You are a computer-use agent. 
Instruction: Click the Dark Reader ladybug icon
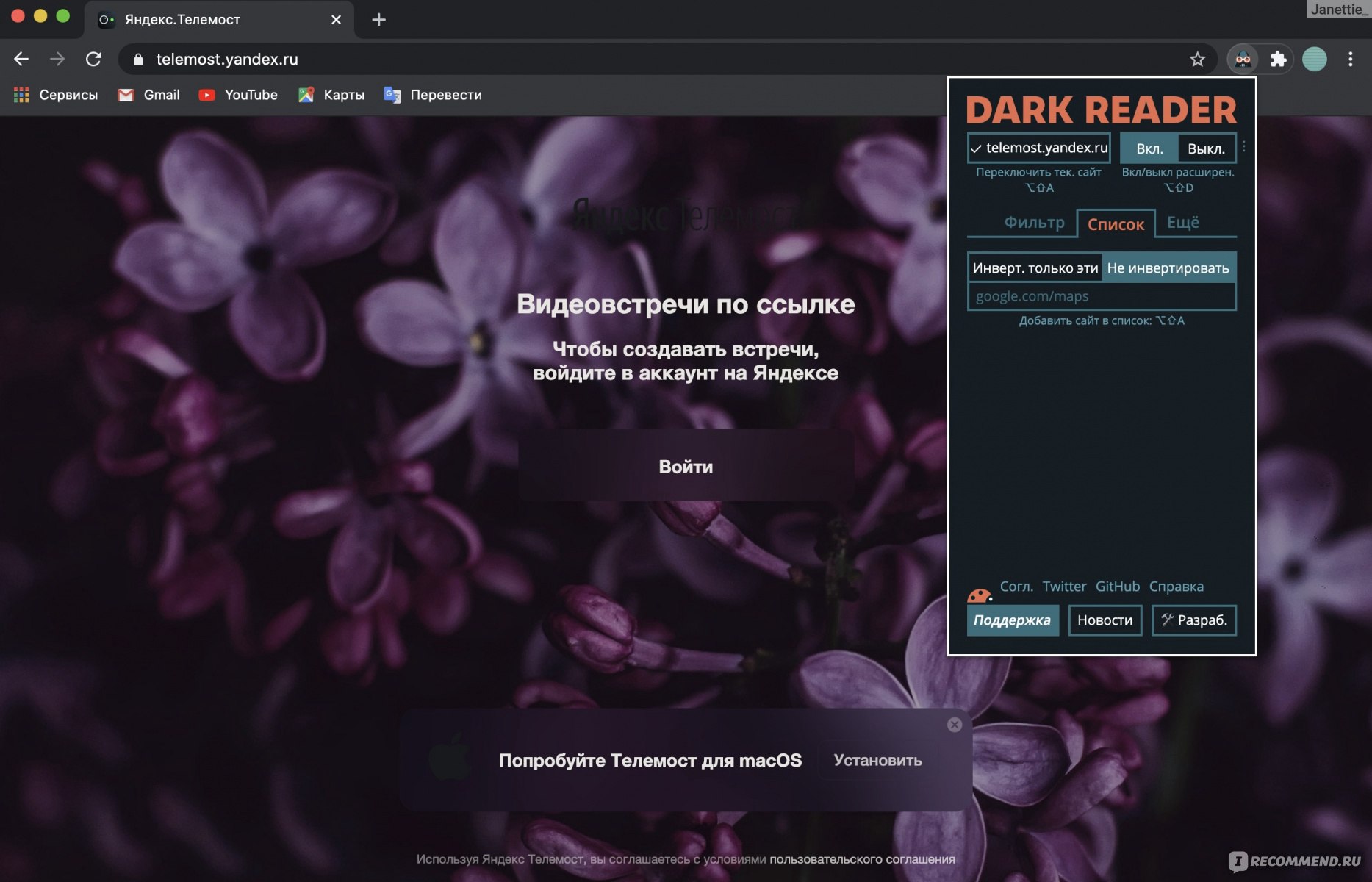pyautogui.click(x=980, y=595)
